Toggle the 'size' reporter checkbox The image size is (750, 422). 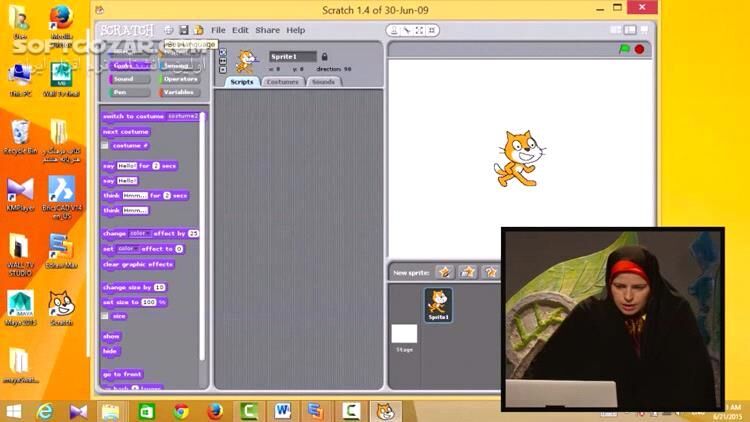[106, 316]
